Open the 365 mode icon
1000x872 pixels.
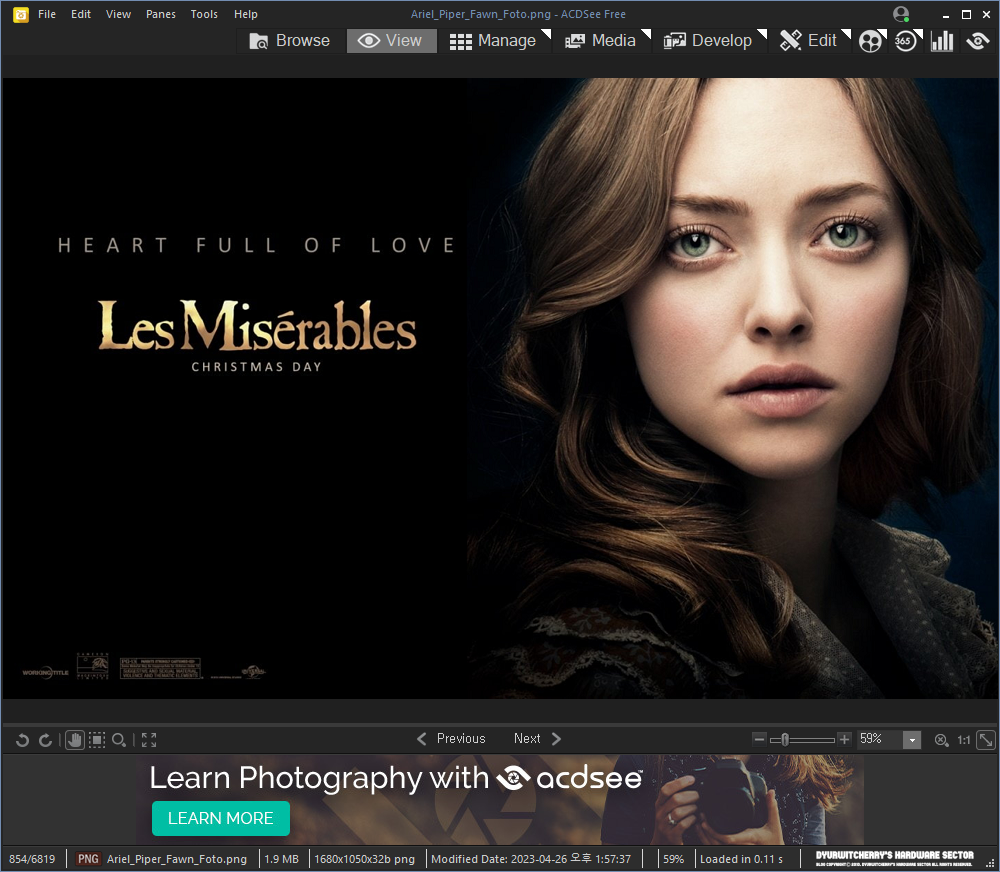[x=906, y=41]
